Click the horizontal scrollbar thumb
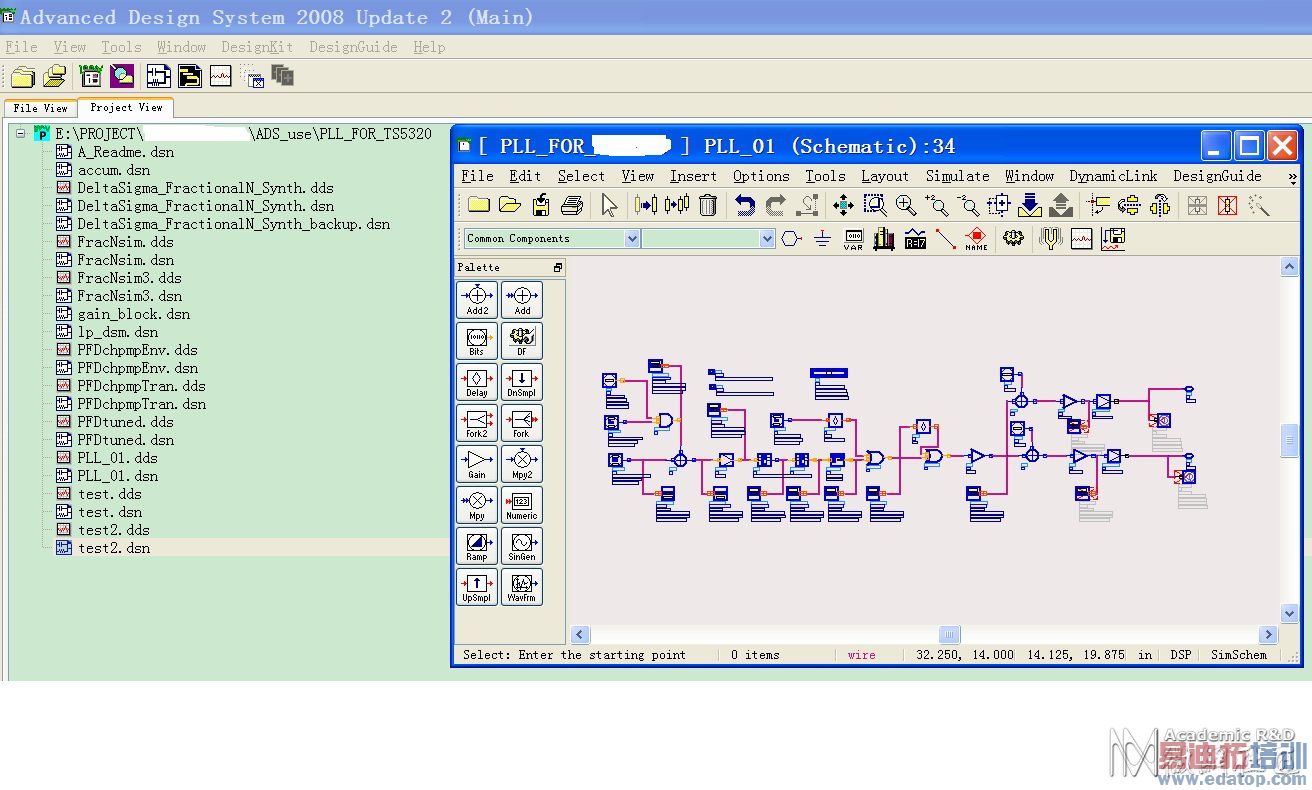Screen dimensions: 1312x790 coord(949,634)
